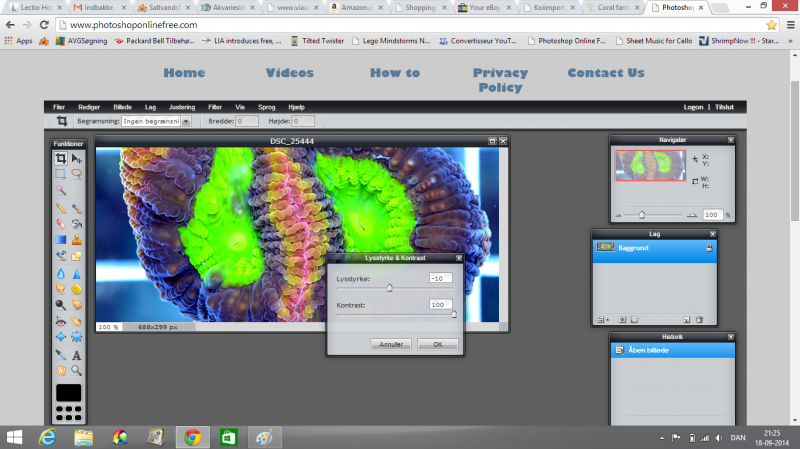Choose the Zoom magnifier tool
The image size is (800, 449).
76,370
